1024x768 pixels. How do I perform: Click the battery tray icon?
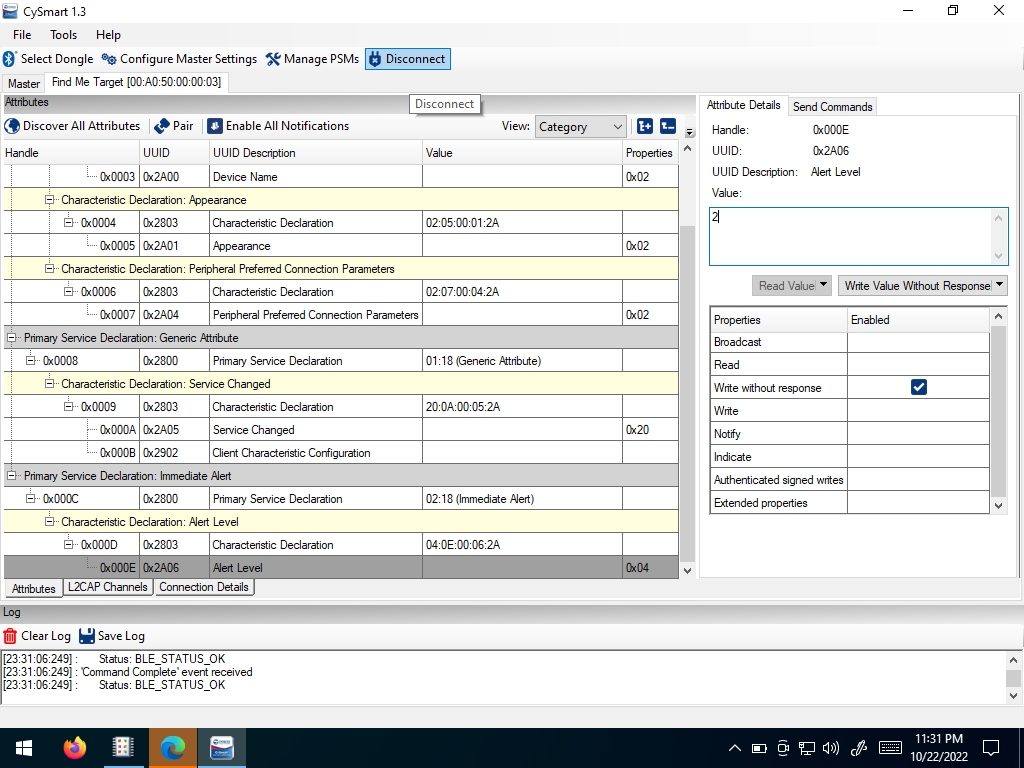[x=759, y=748]
